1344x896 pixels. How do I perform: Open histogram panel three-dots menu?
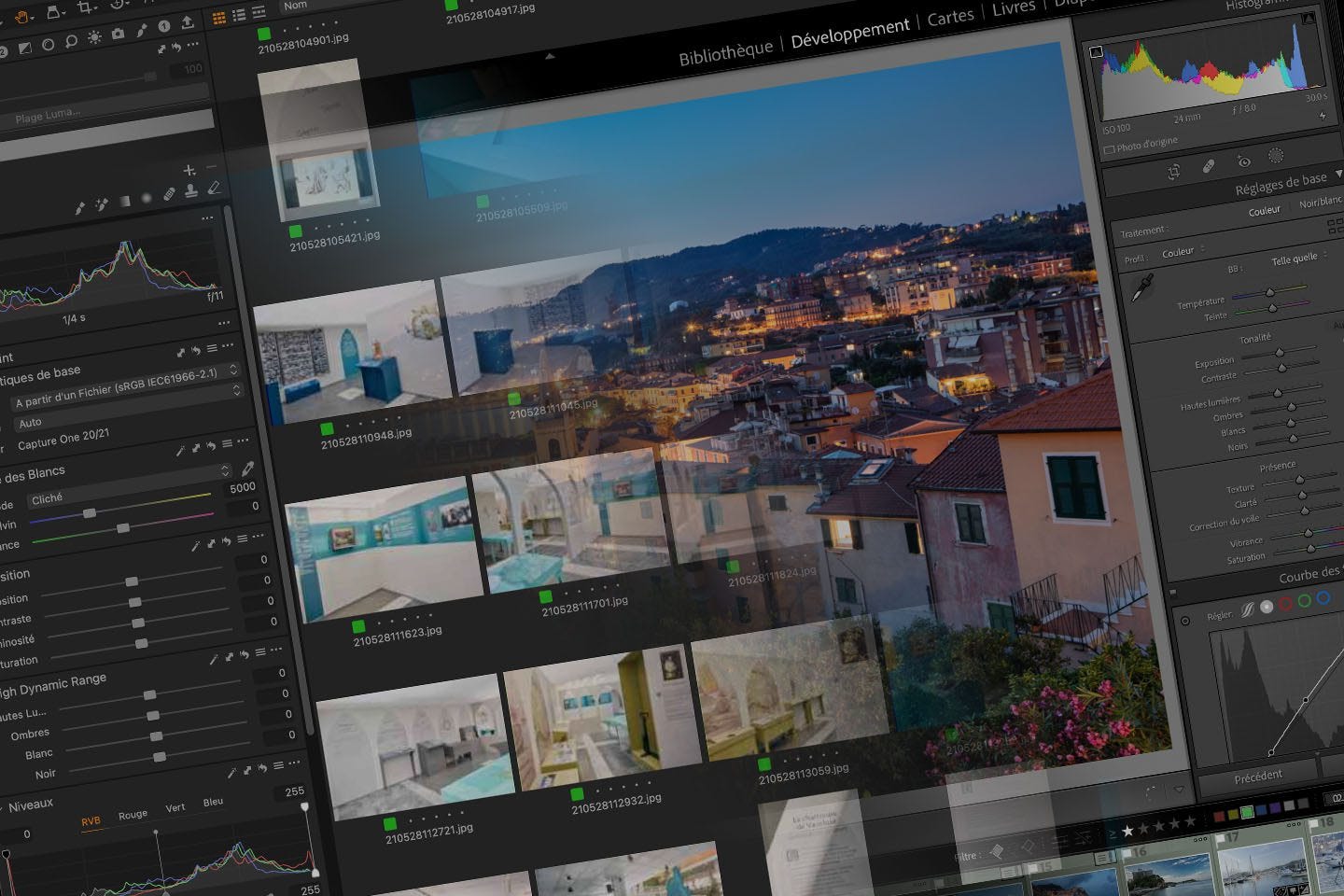pyautogui.click(x=207, y=217)
